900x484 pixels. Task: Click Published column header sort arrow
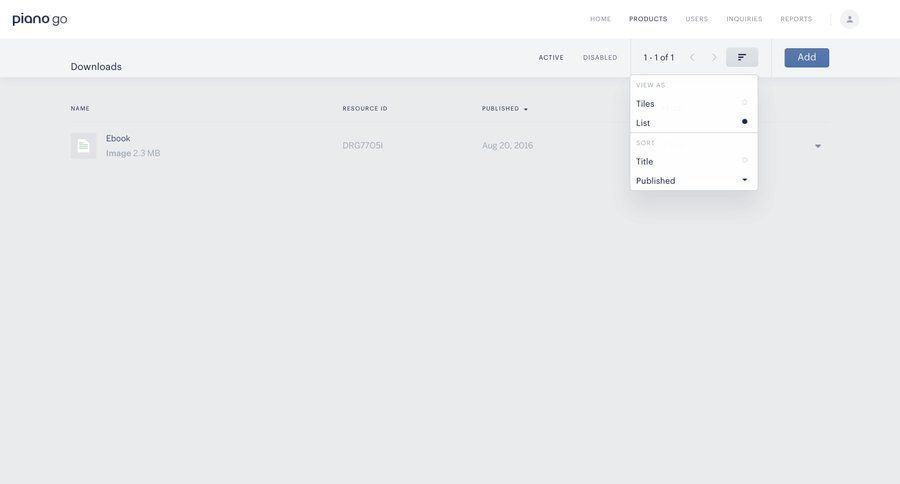pyautogui.click(x=526, y=109)
